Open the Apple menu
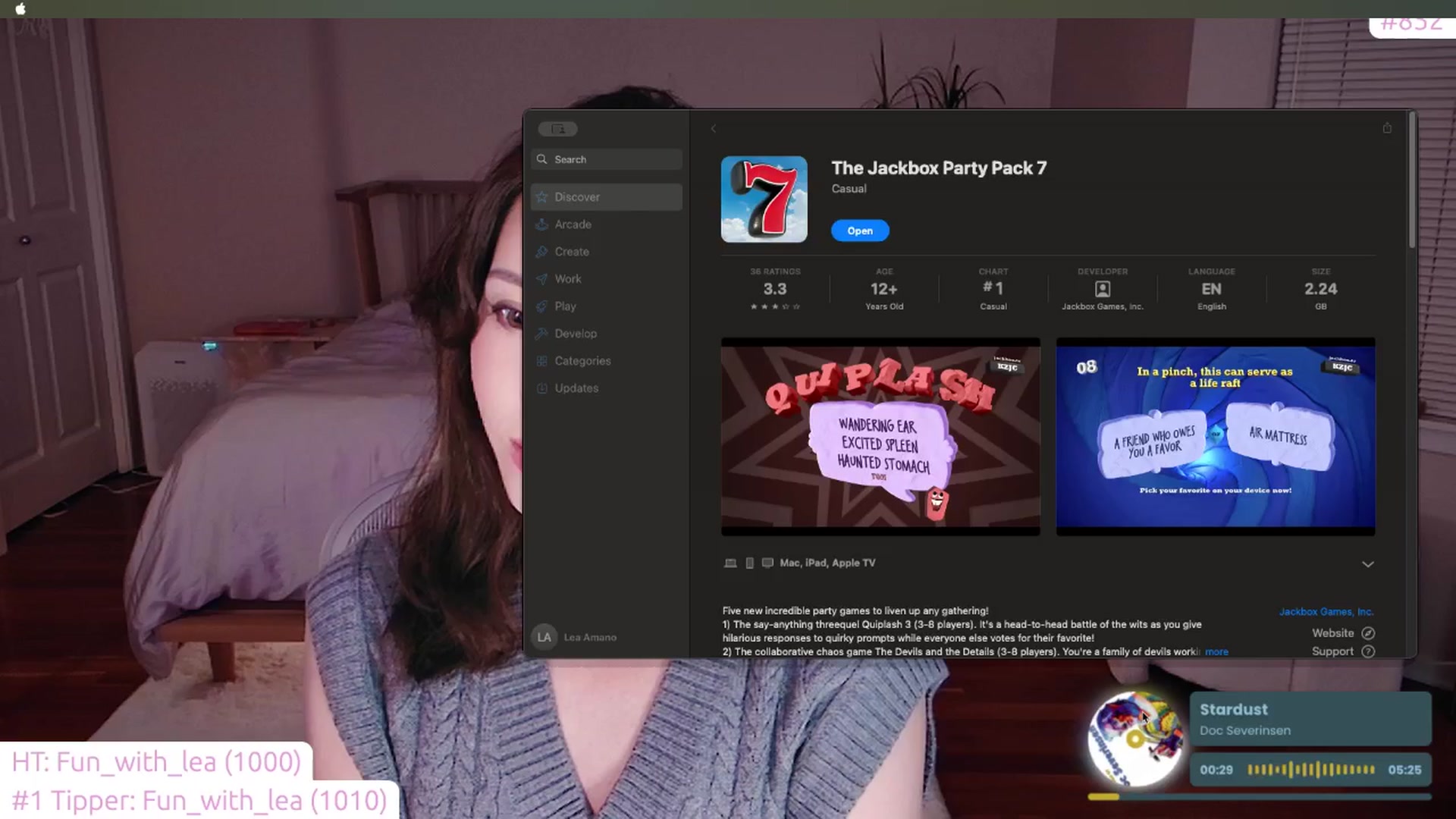The height and width of the screenshot is (819, 1456). pyautogui.click(x=20, y=9)
